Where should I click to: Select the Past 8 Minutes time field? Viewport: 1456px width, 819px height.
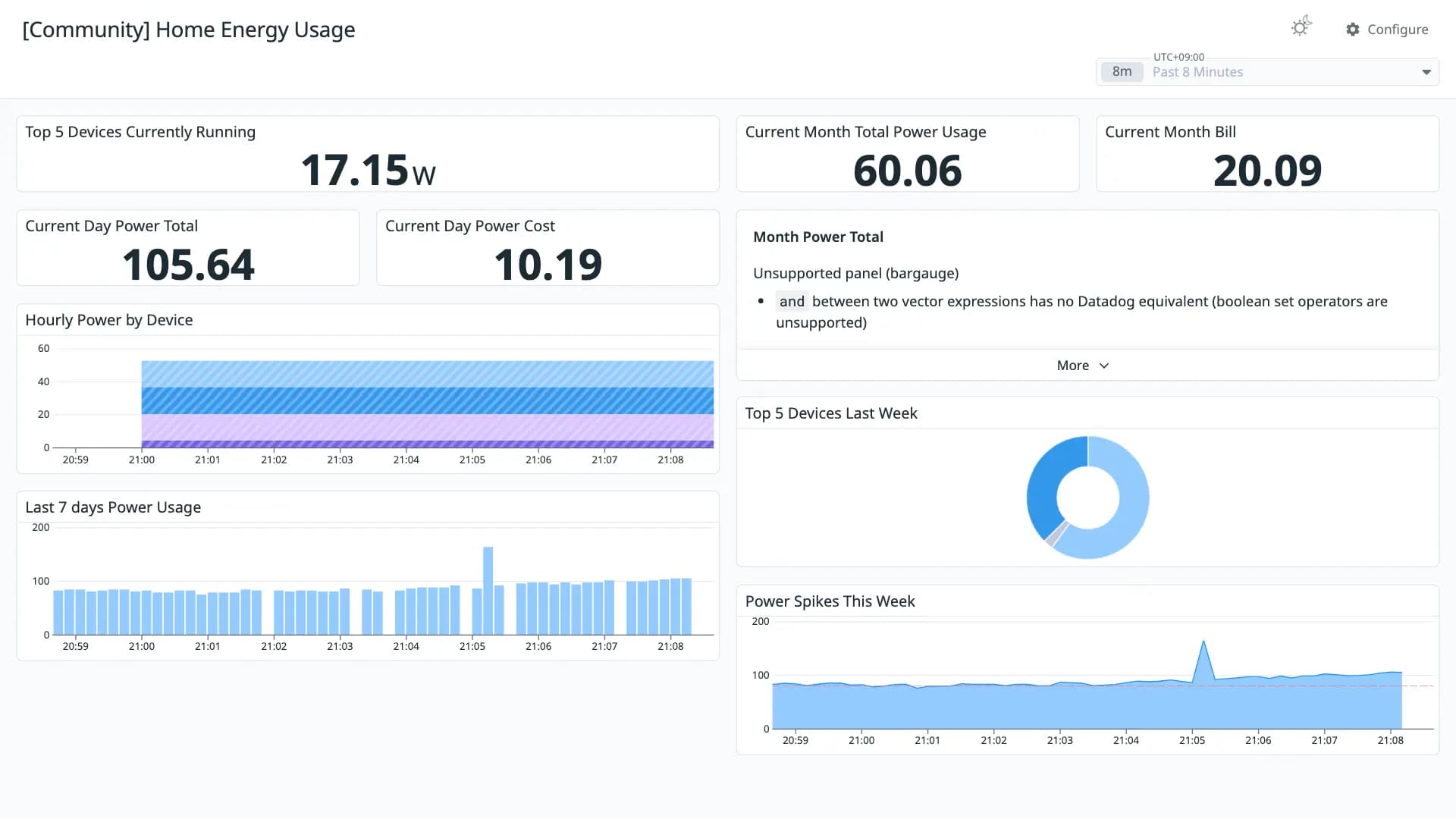click(1267, 72)
